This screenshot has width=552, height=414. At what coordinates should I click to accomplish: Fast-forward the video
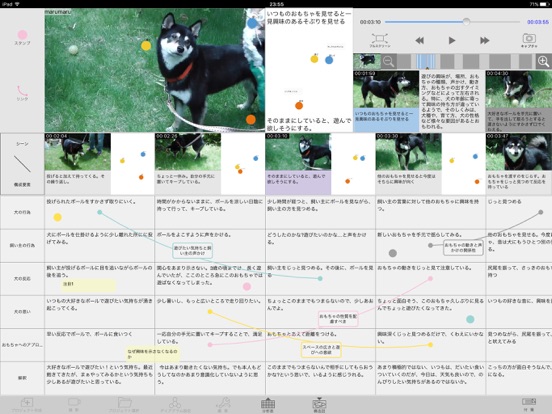point(485,40)
